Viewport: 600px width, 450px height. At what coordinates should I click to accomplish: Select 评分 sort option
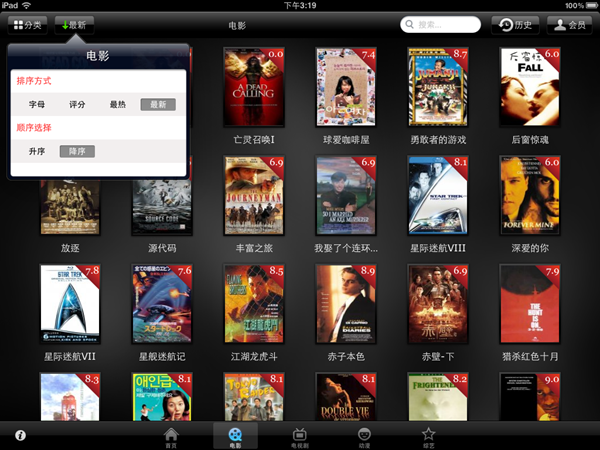click(x=77, y=104)
